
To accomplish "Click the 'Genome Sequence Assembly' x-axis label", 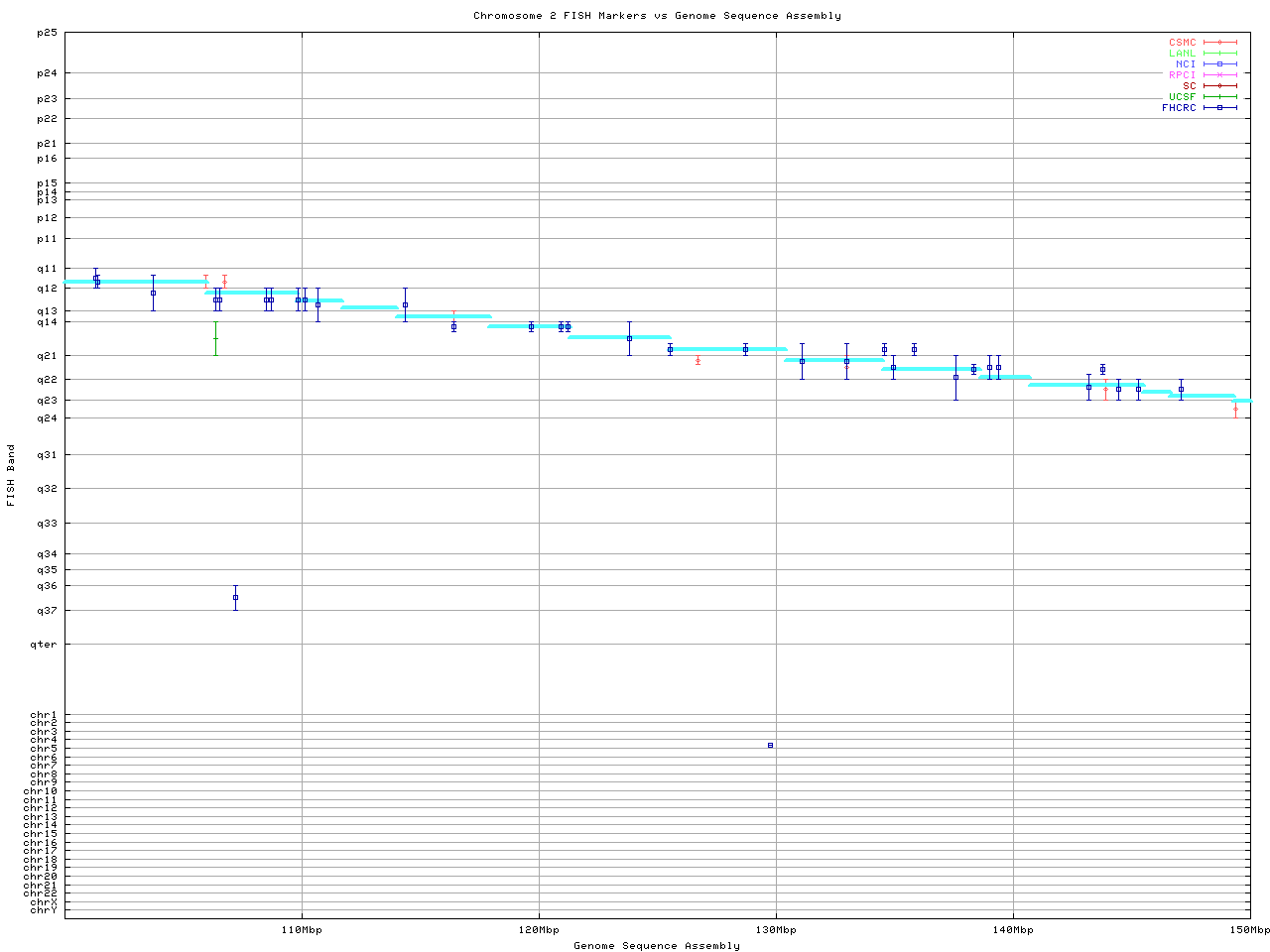I will coord(657,946).
